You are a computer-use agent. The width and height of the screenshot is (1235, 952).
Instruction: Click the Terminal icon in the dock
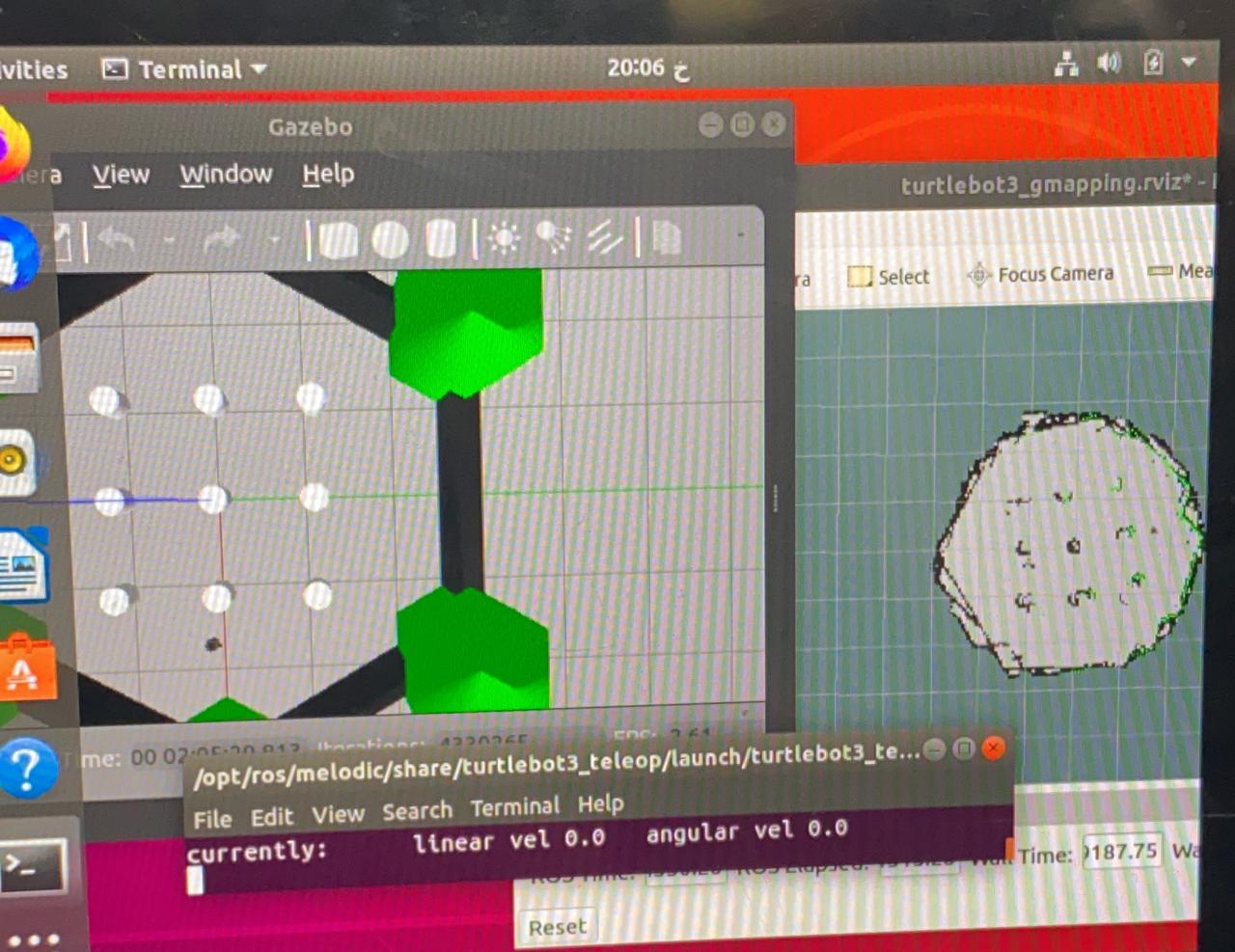(x=33, y=865)
